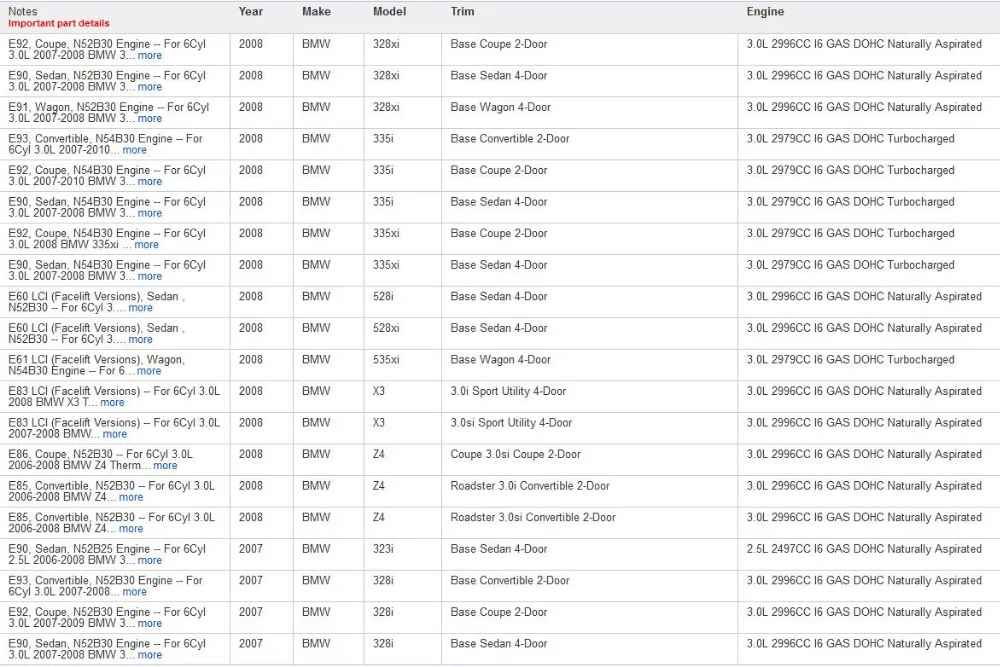
Task: Click the 'Notes' column header
Action: (x=23, y=11)
